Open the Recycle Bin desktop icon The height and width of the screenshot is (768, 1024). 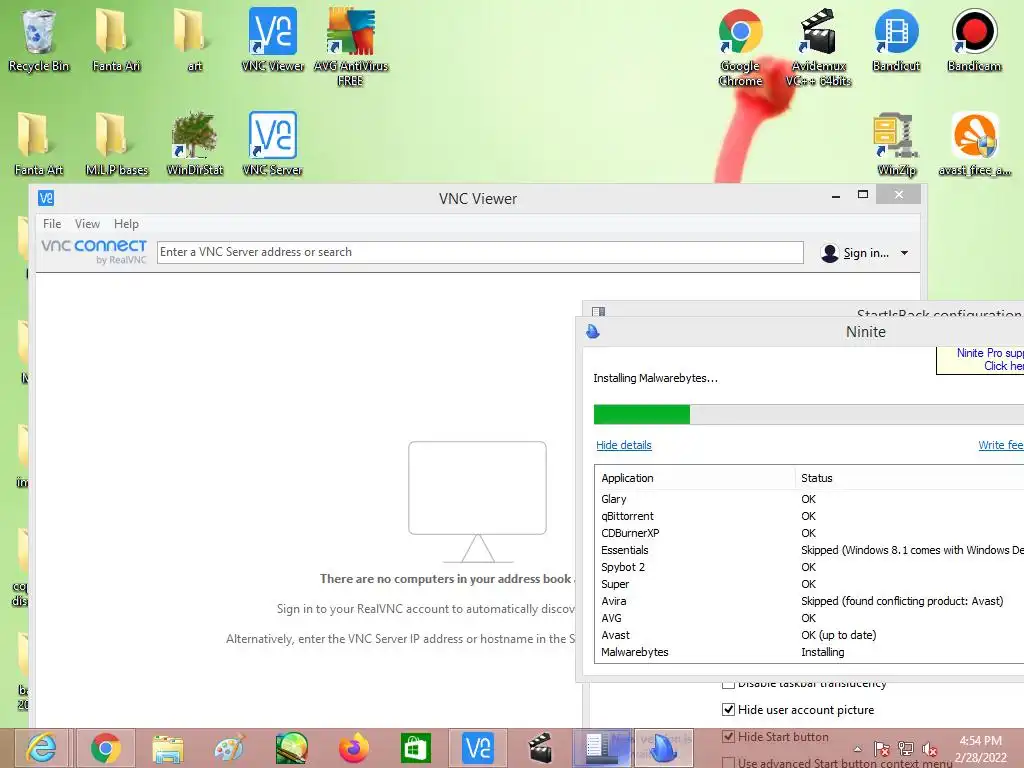(39, 40)
